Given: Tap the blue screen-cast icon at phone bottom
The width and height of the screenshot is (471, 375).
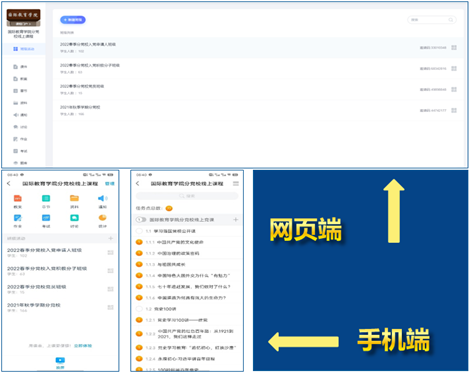Looking at the screenshot, I should [60, 362].
